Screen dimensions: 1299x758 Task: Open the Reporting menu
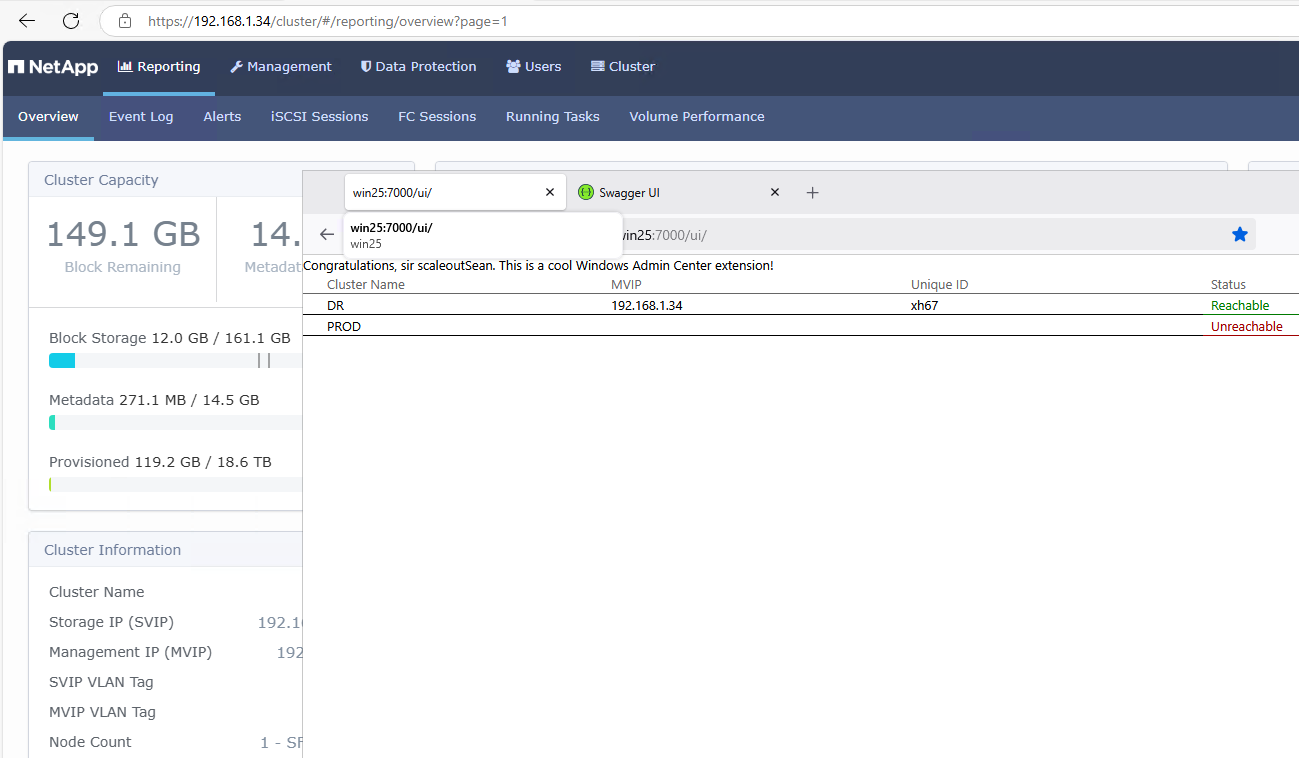coord(159,67)
